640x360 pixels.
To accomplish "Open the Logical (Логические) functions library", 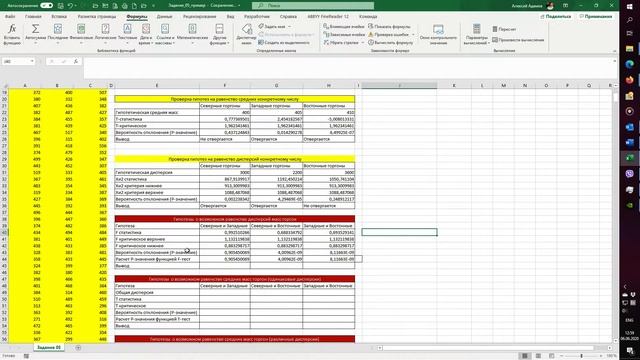I will coord(105,34).
